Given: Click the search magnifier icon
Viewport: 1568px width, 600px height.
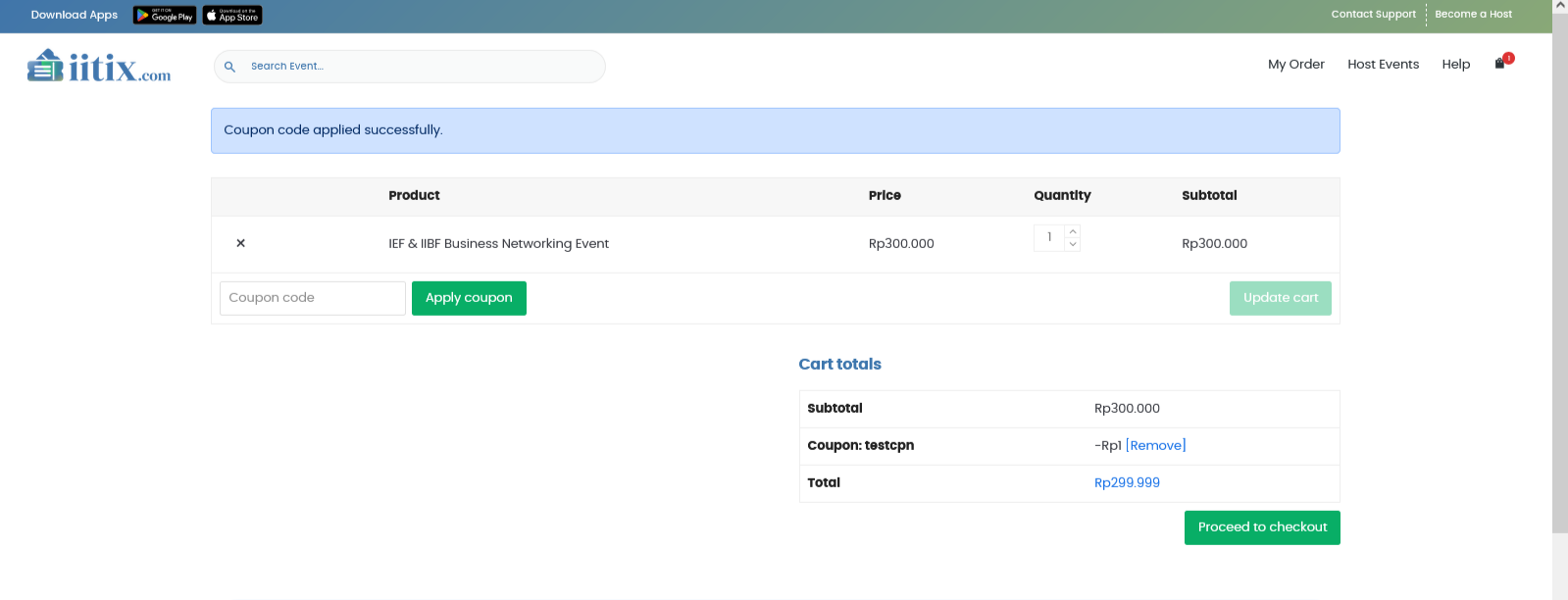Looking at the screenshot, I should [229, 67].
